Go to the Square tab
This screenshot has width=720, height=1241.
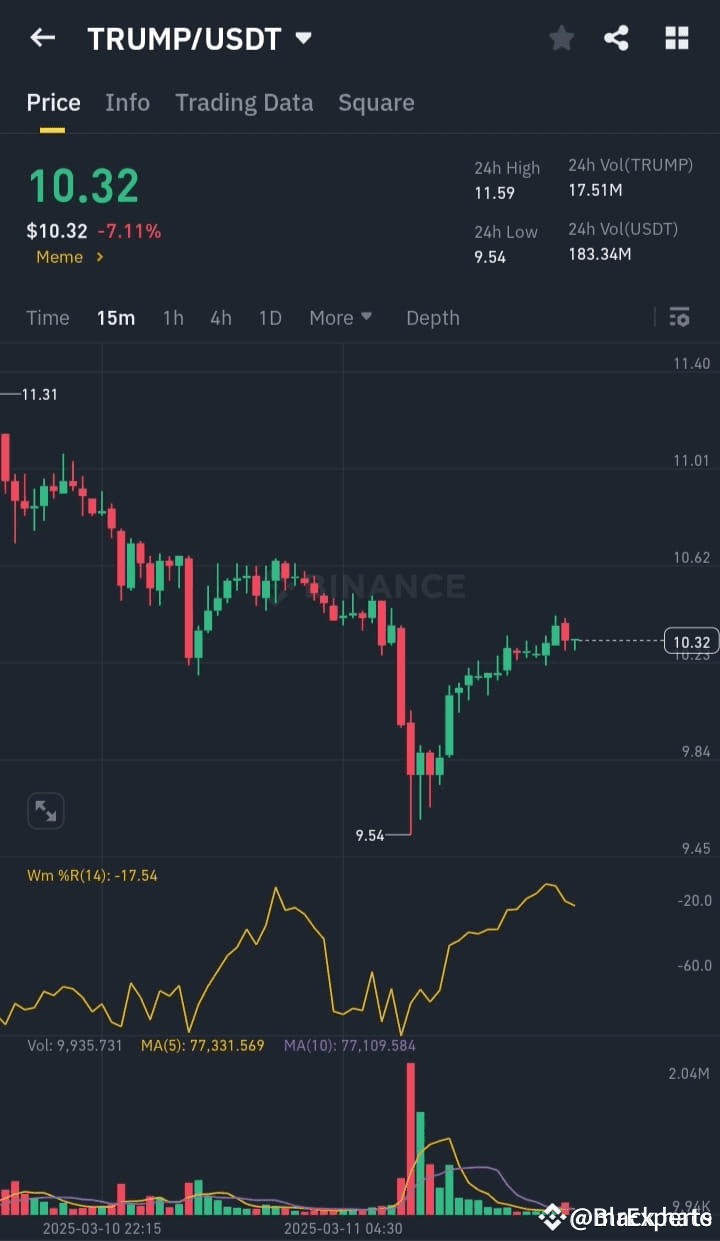point(376,102)
